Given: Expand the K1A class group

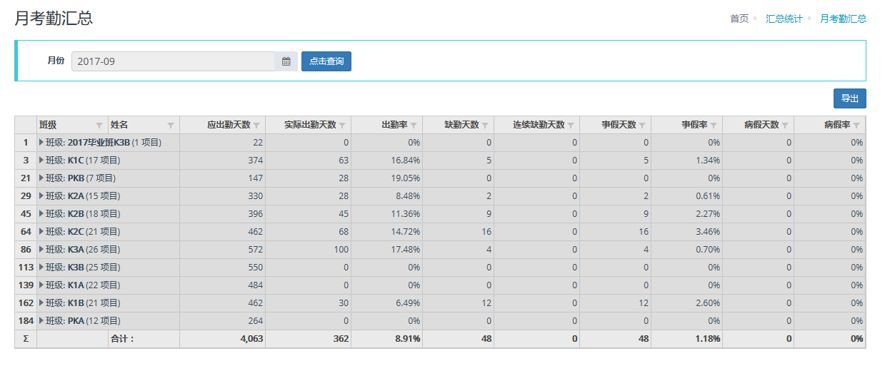Looking at the screenshot, I should tap(41, 285).
